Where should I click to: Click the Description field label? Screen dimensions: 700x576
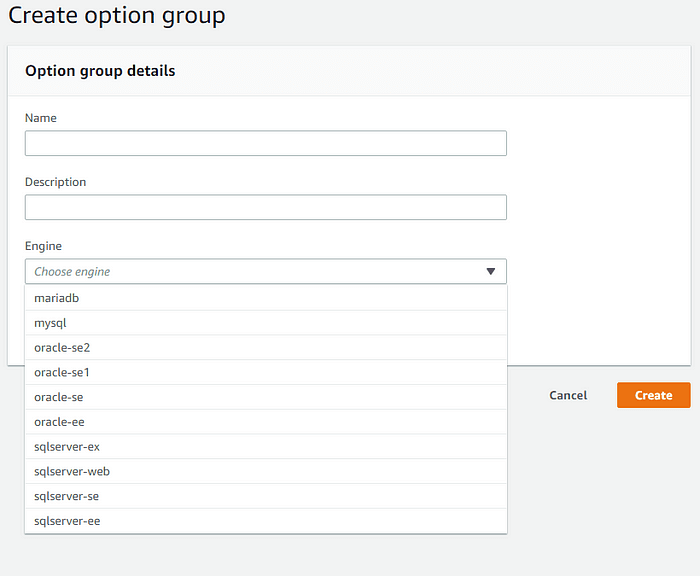(x=55, y=182)
